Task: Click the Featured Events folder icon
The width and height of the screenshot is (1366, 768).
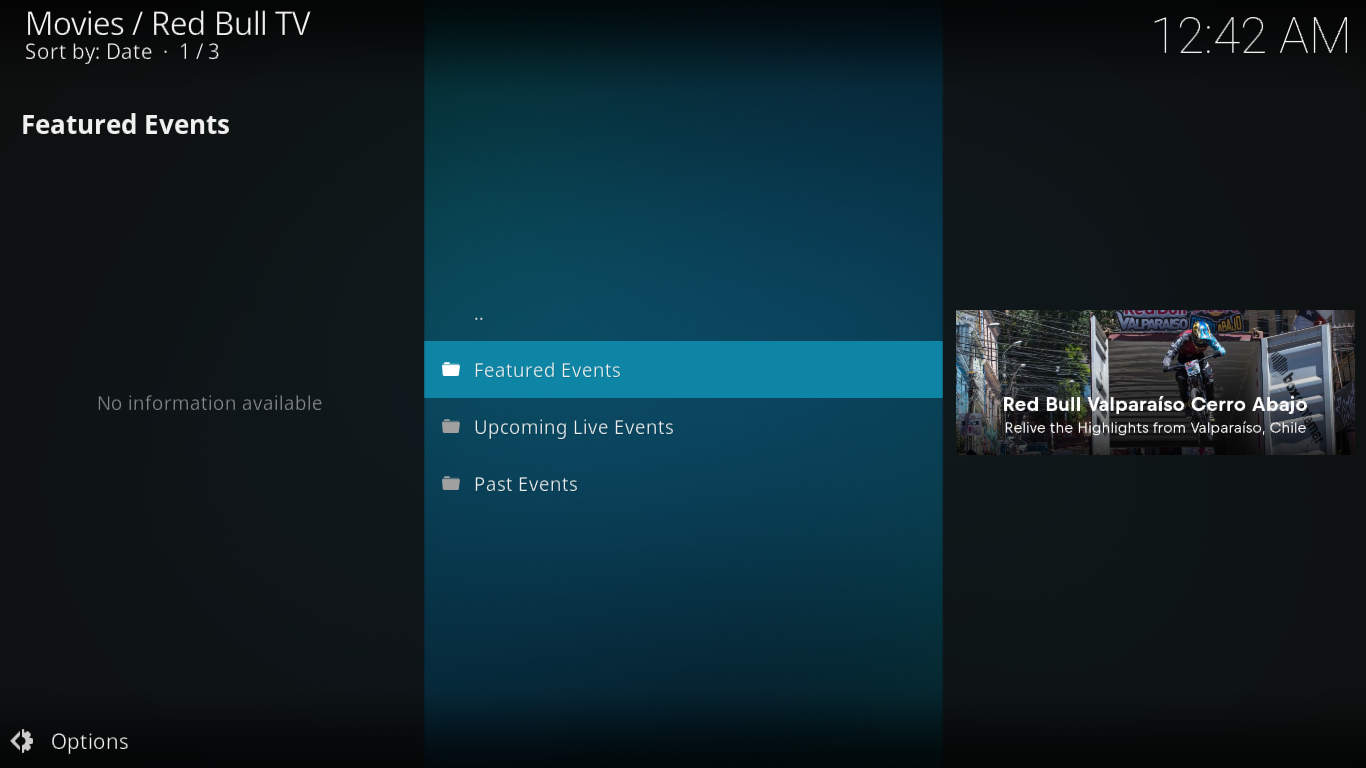Action: (451, 370)
